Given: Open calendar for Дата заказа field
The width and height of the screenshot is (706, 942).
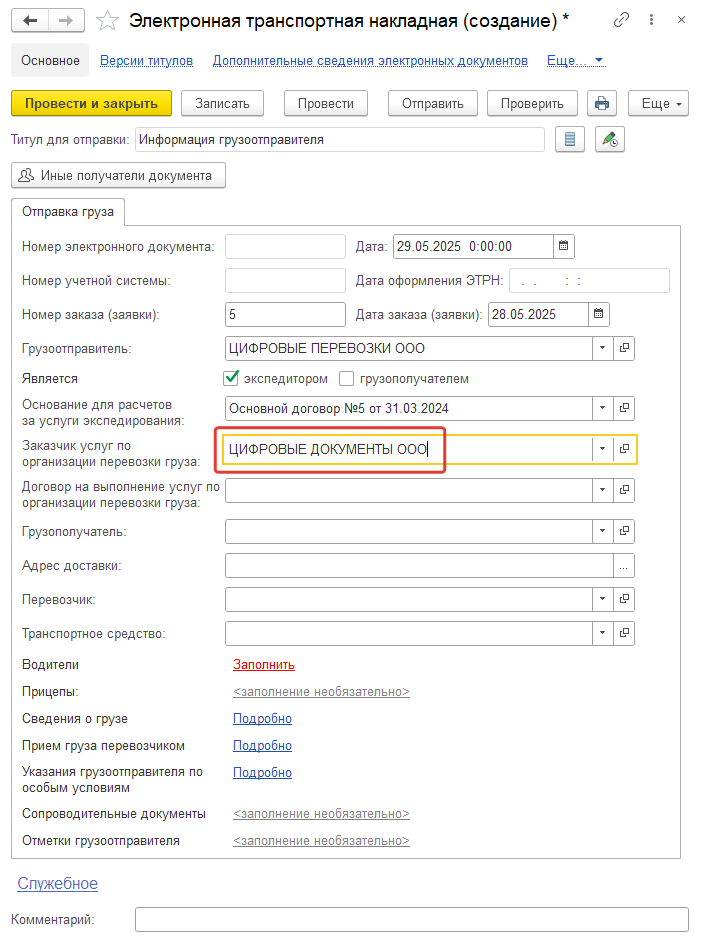Looking at the screenshot, I should click(x=598, y=314).
